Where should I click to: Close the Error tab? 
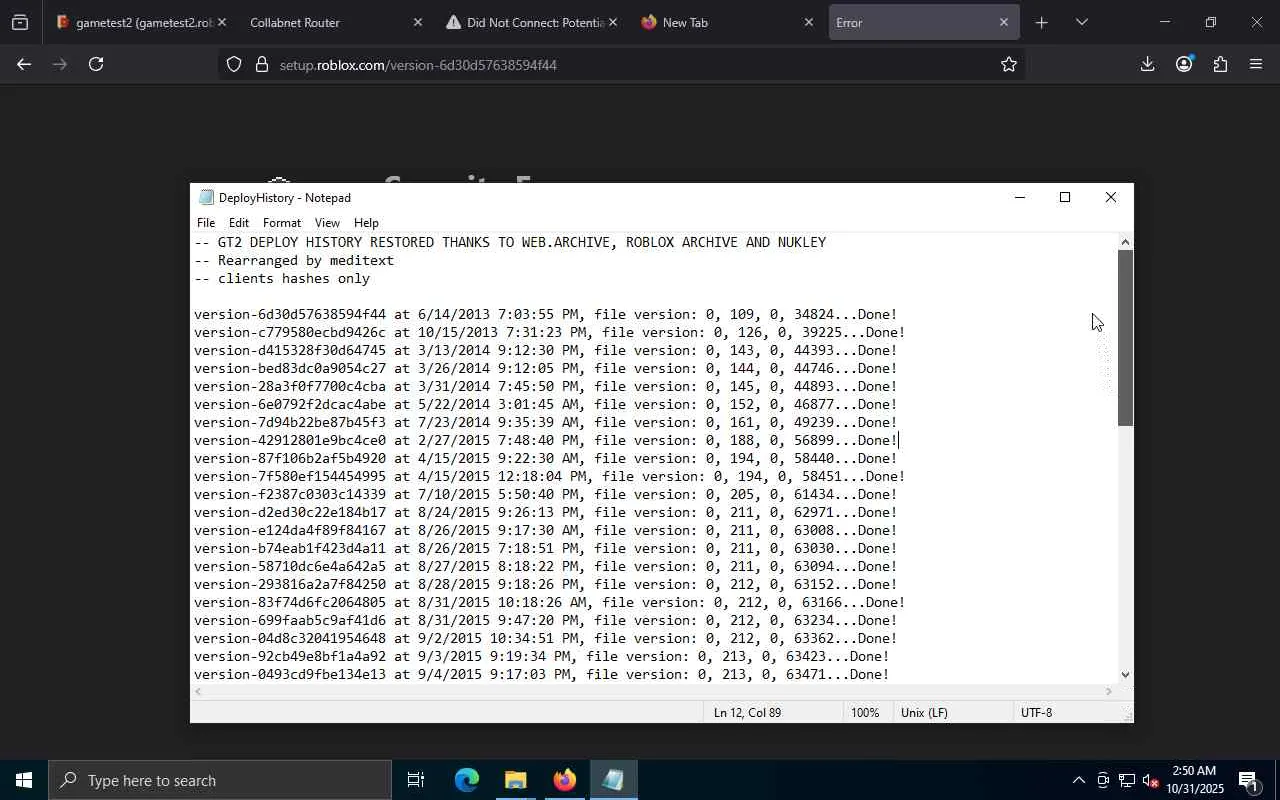1003,22
